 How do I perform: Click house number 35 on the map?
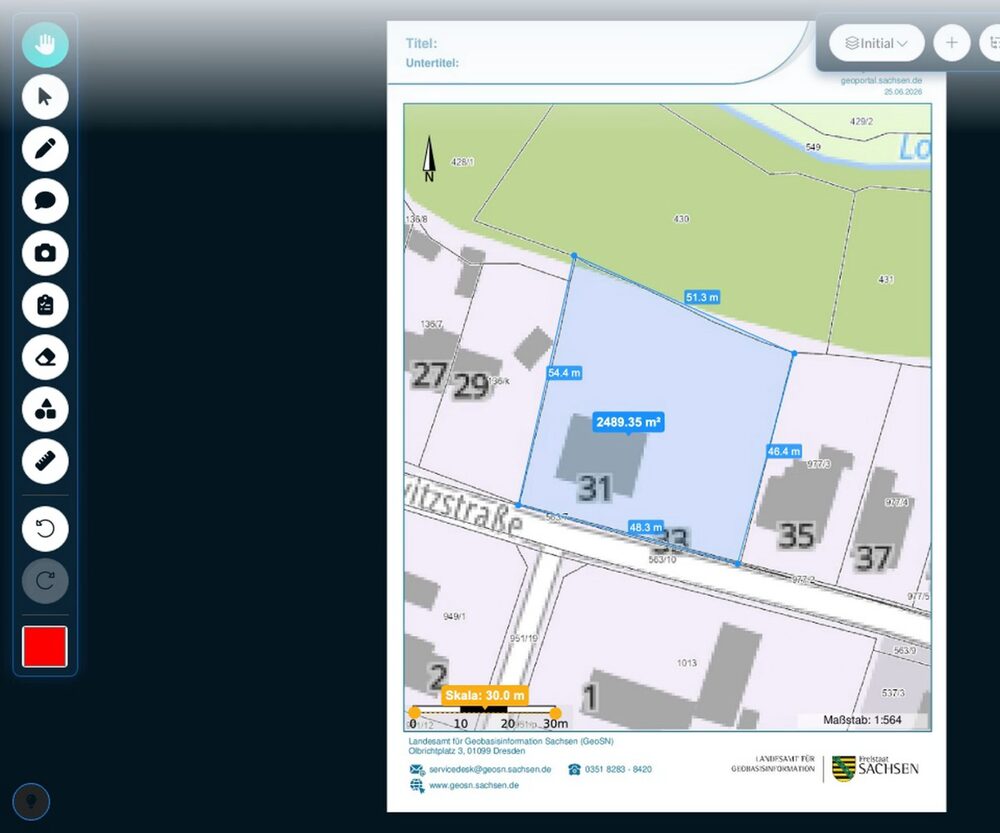[x=797, y=535]
